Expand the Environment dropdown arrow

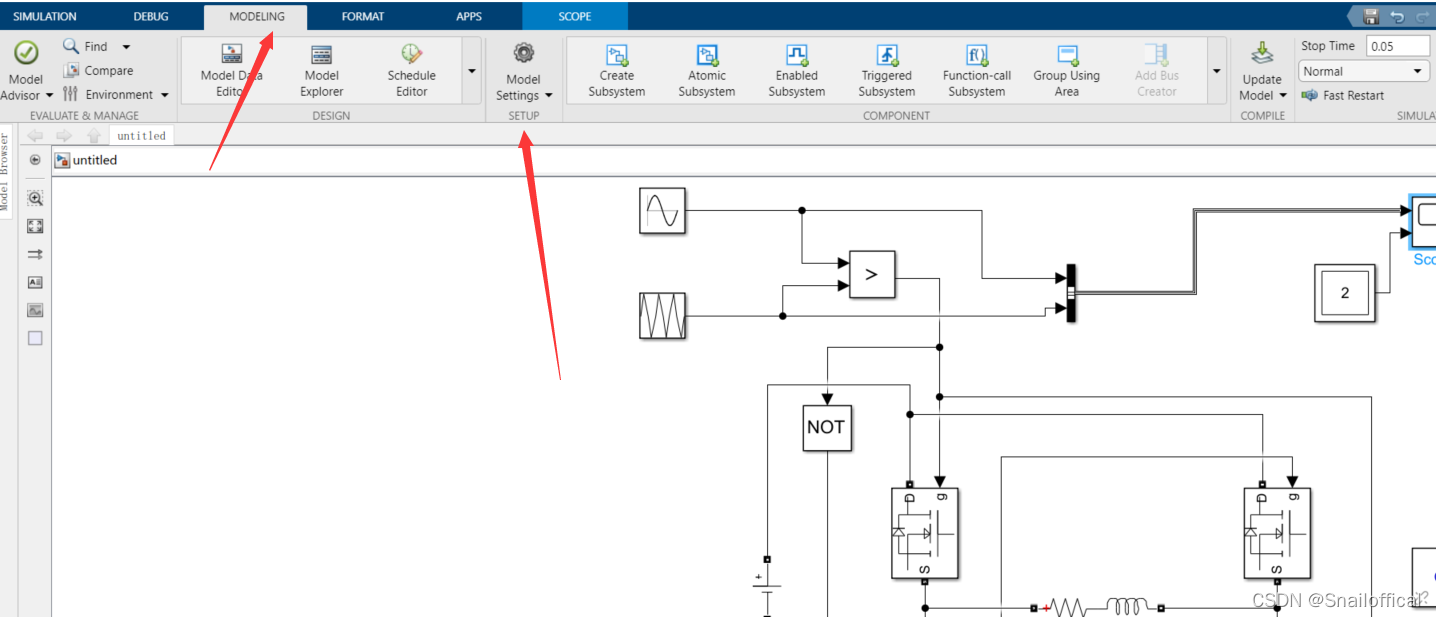164,95
